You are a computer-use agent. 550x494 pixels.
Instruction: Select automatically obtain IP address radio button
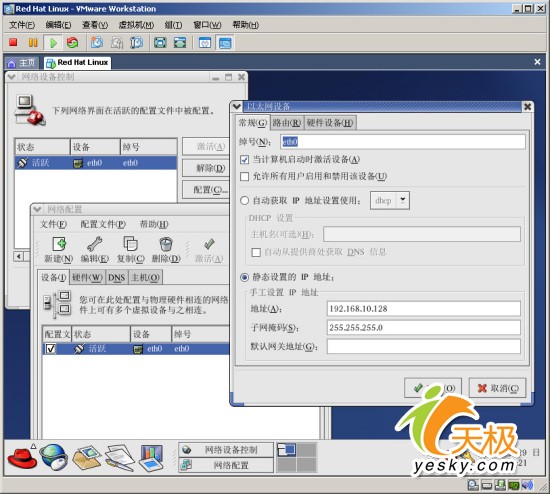pos(244,200)
